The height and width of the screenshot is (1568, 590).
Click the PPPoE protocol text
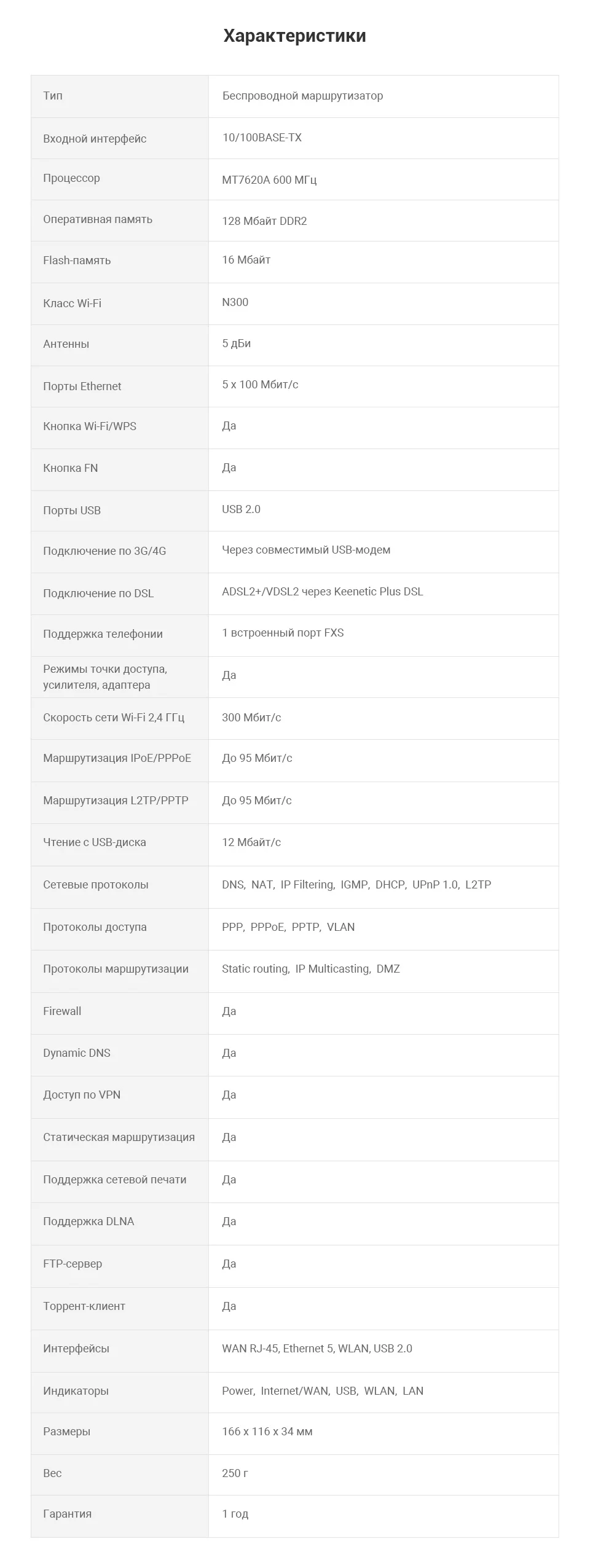tap(267, 927)
